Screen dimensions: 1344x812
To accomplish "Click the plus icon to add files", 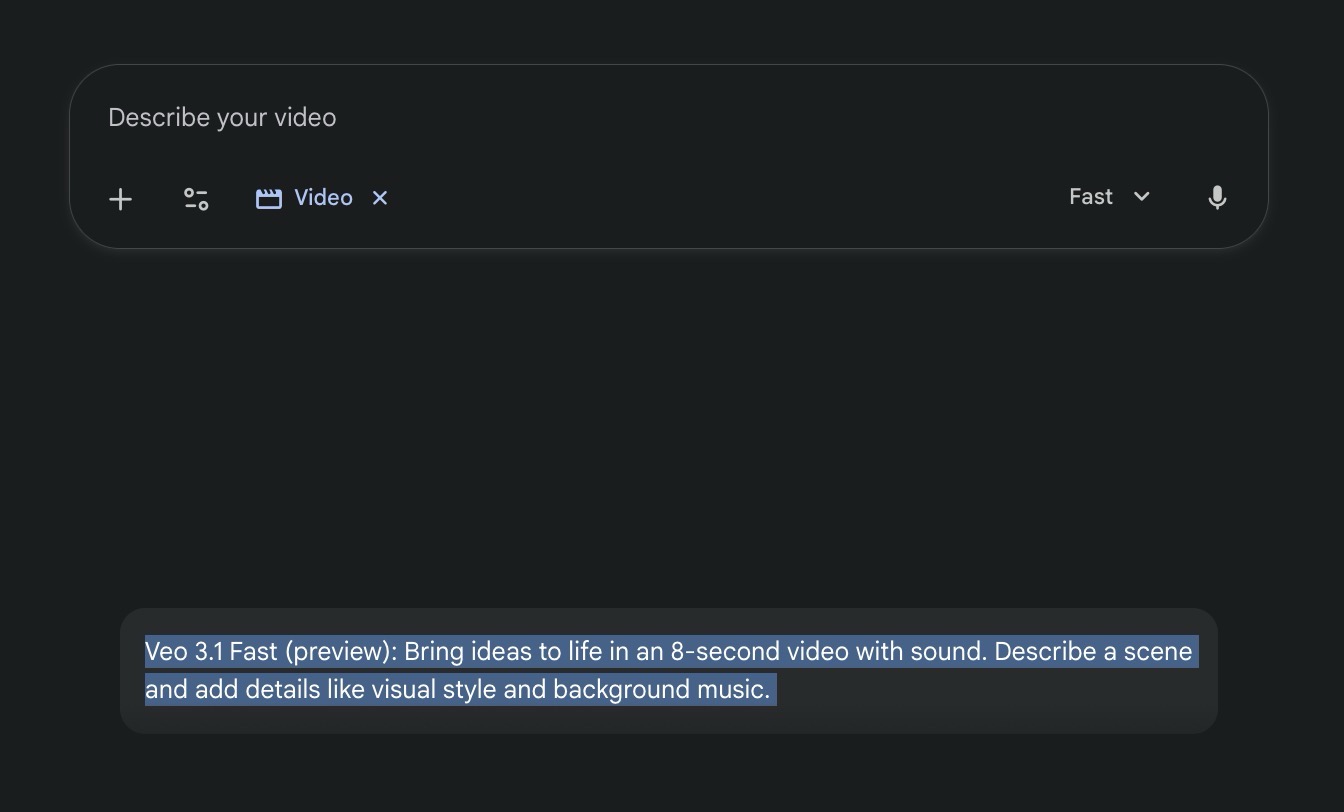I will click(x=120, y=199).
